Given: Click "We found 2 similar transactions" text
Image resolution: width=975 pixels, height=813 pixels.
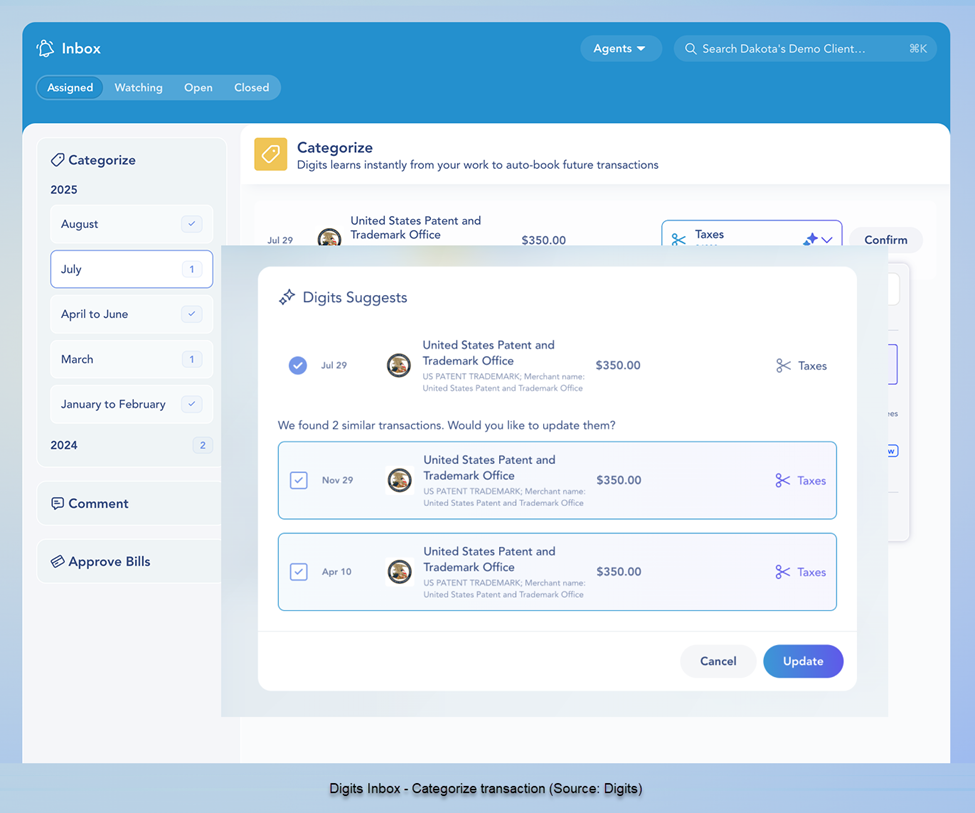Looking at the screenshot, I should (x=361, y=425).
